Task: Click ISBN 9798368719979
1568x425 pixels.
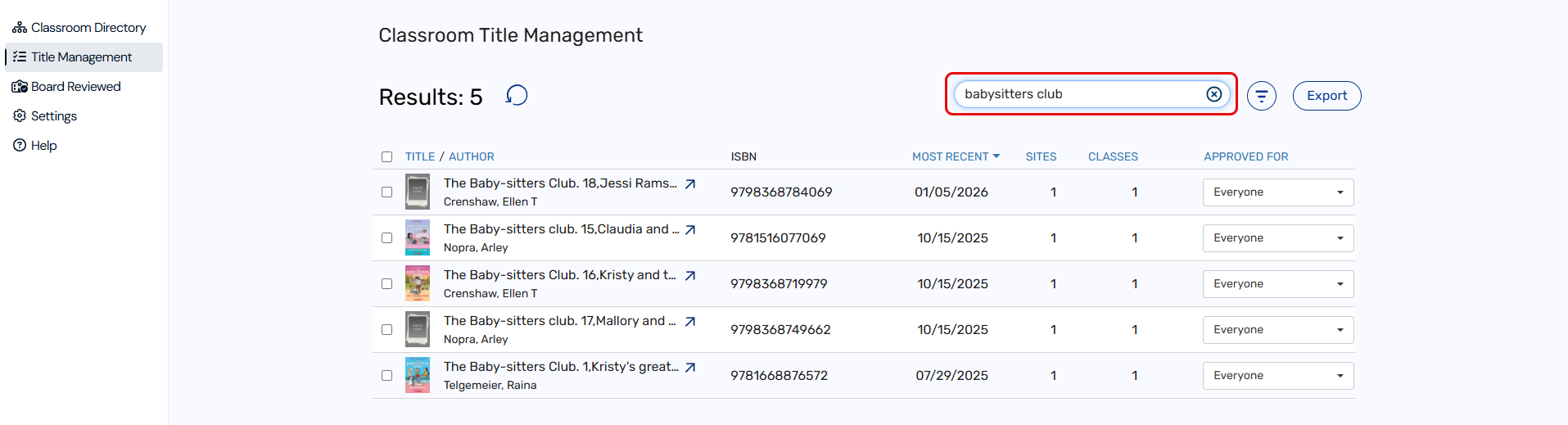Action: 779,284
